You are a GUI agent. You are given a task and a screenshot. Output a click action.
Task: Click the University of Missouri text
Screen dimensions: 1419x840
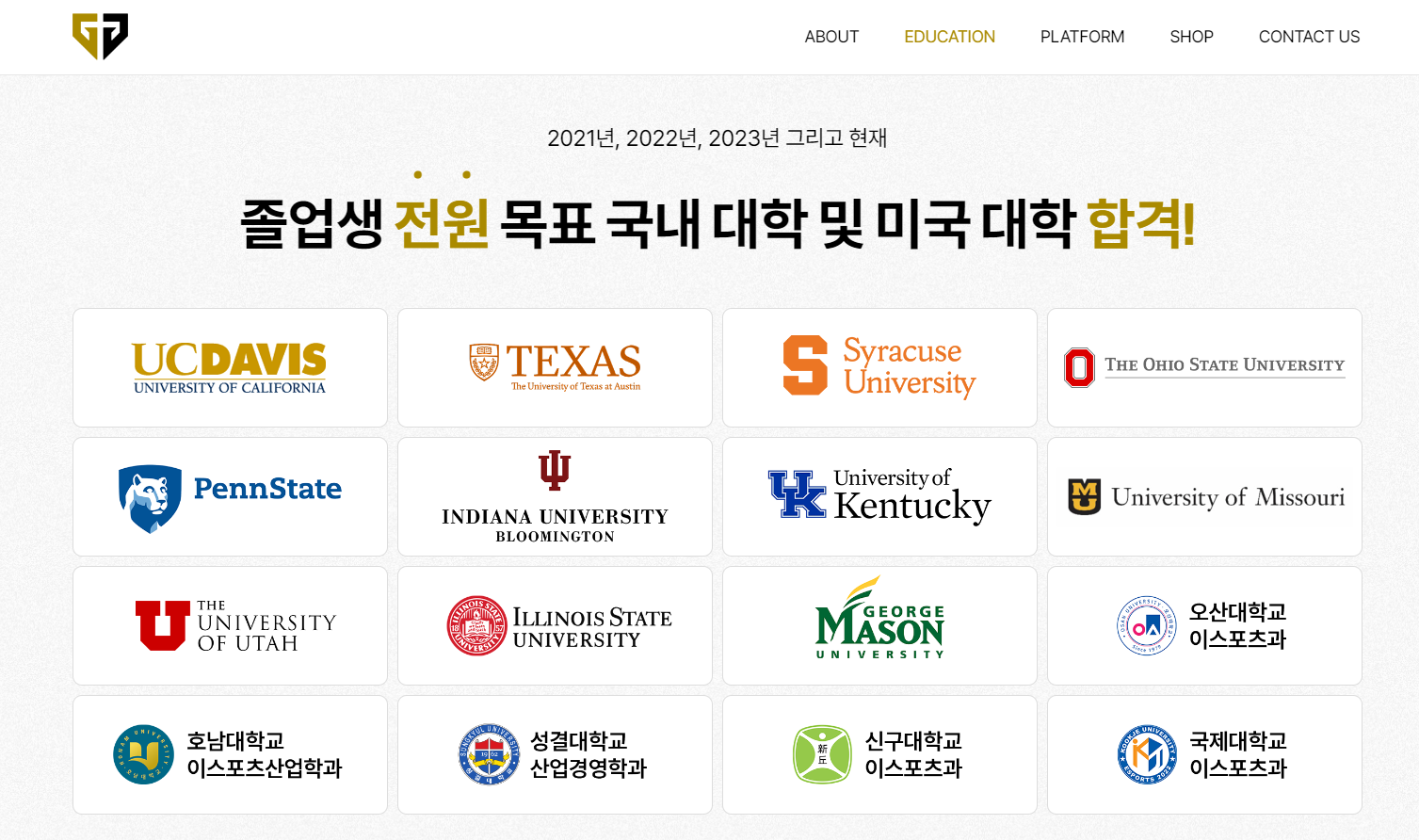tap(1228, 497)
